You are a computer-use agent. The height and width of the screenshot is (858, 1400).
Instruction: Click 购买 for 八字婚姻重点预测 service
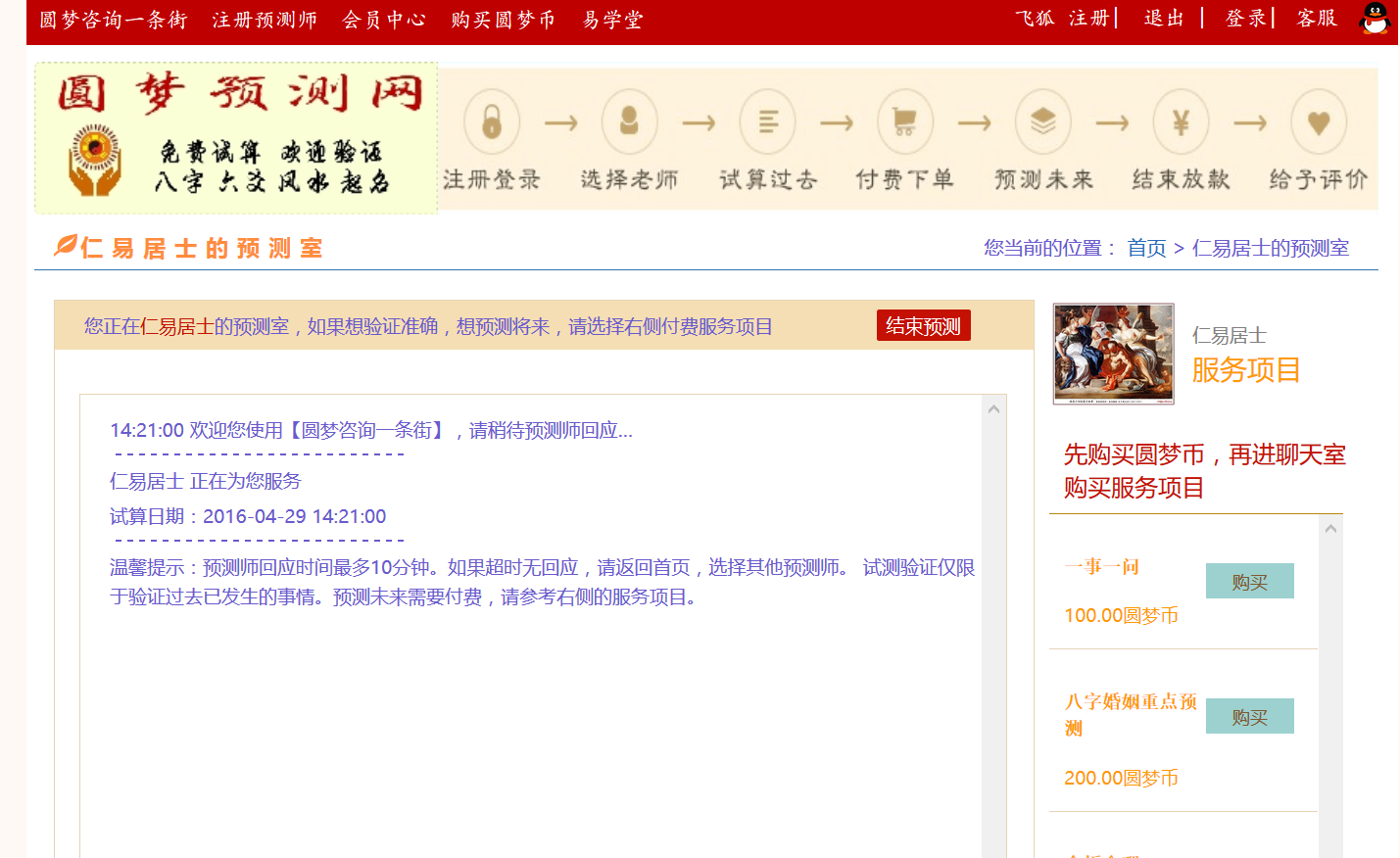coord(1249,715)
